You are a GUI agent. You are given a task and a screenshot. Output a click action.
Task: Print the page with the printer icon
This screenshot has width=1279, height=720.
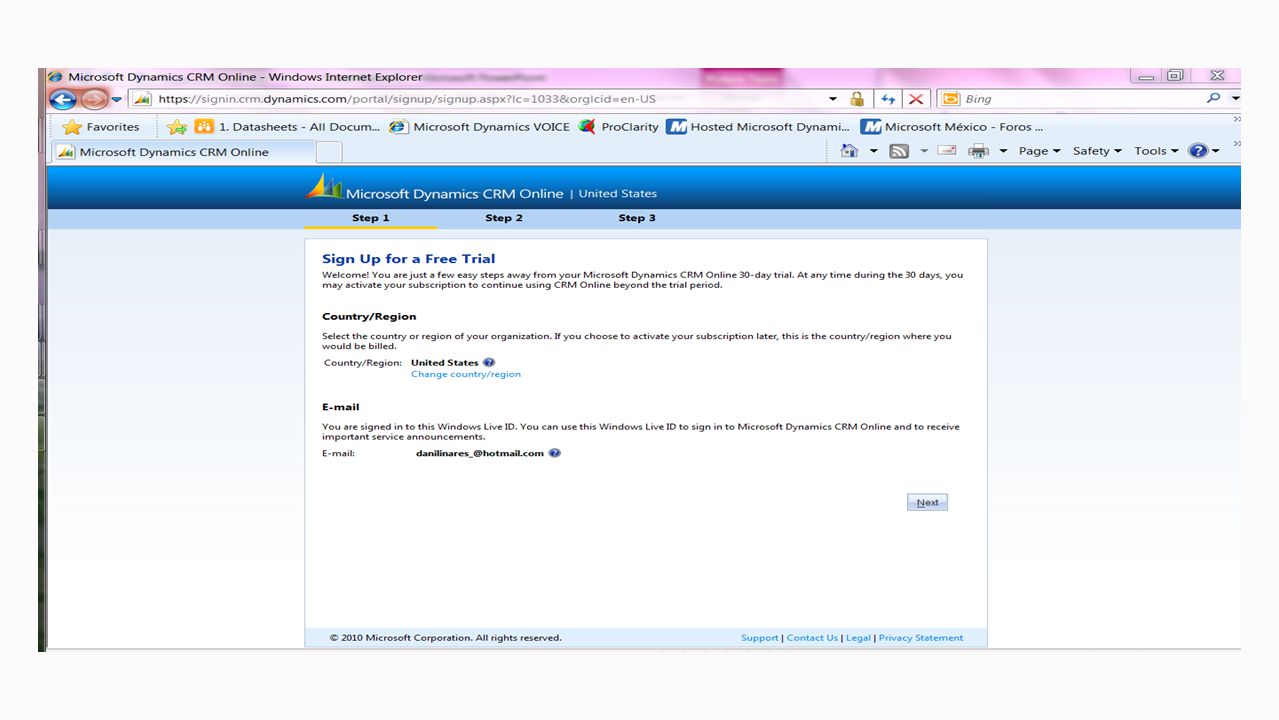point(979,151)
